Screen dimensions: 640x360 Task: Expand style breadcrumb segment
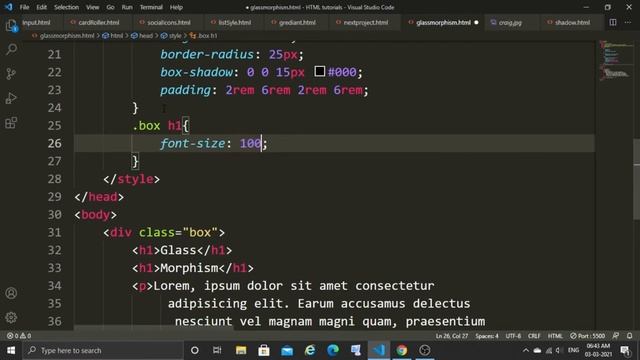point(175,36)
